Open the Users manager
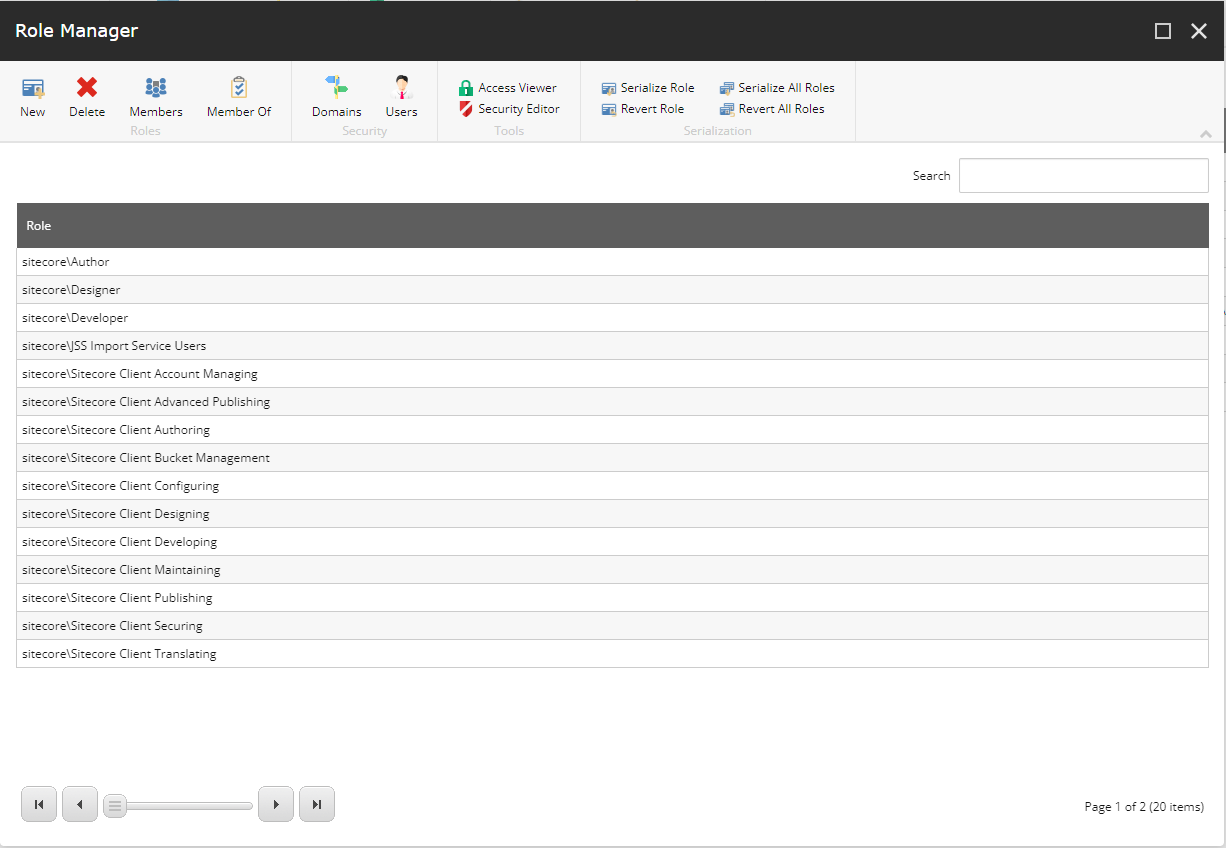The height and width of the screenshot is (848, 1226). coord(402,97)
